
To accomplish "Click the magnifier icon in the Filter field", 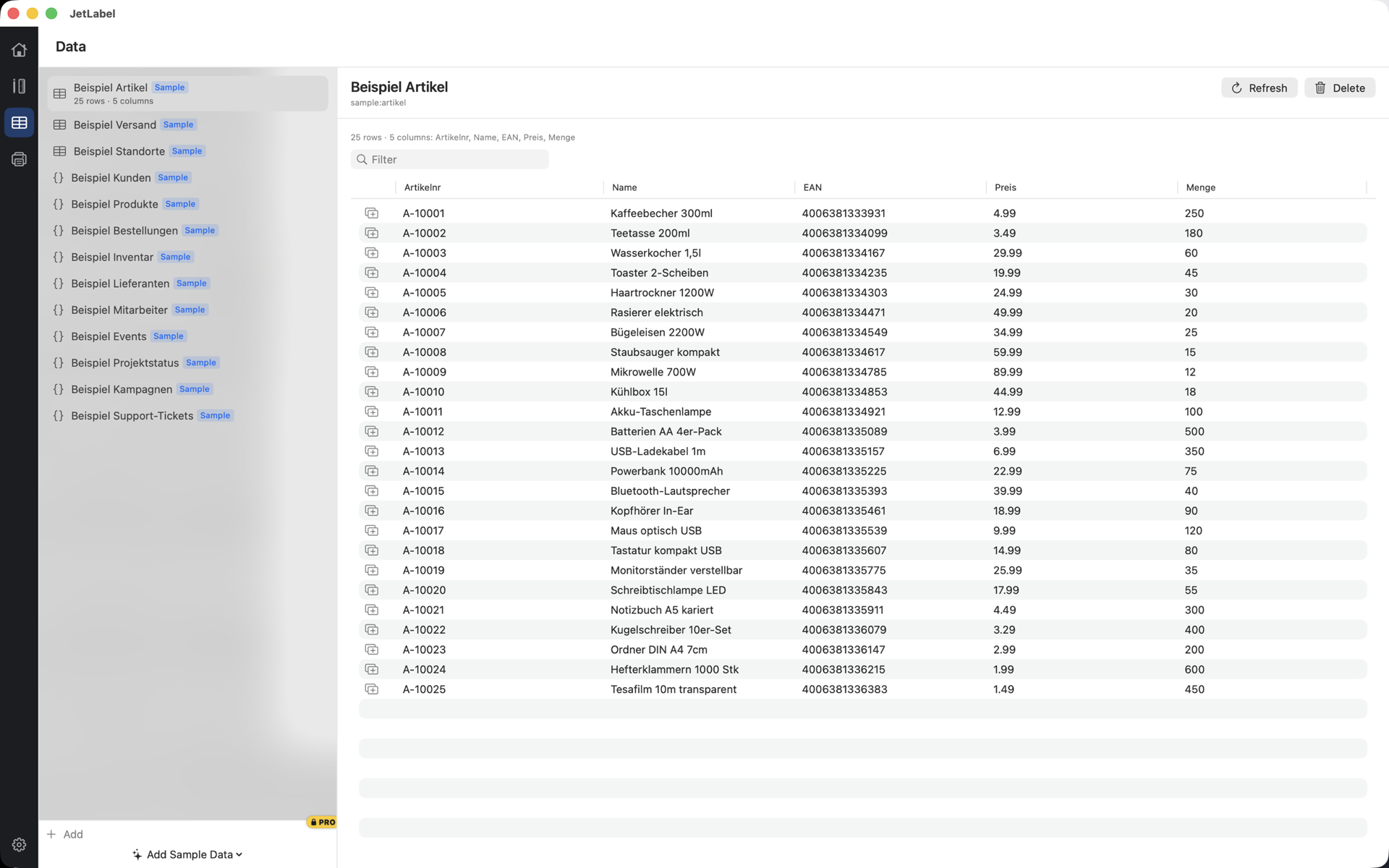I will click(x=362, y=159).
